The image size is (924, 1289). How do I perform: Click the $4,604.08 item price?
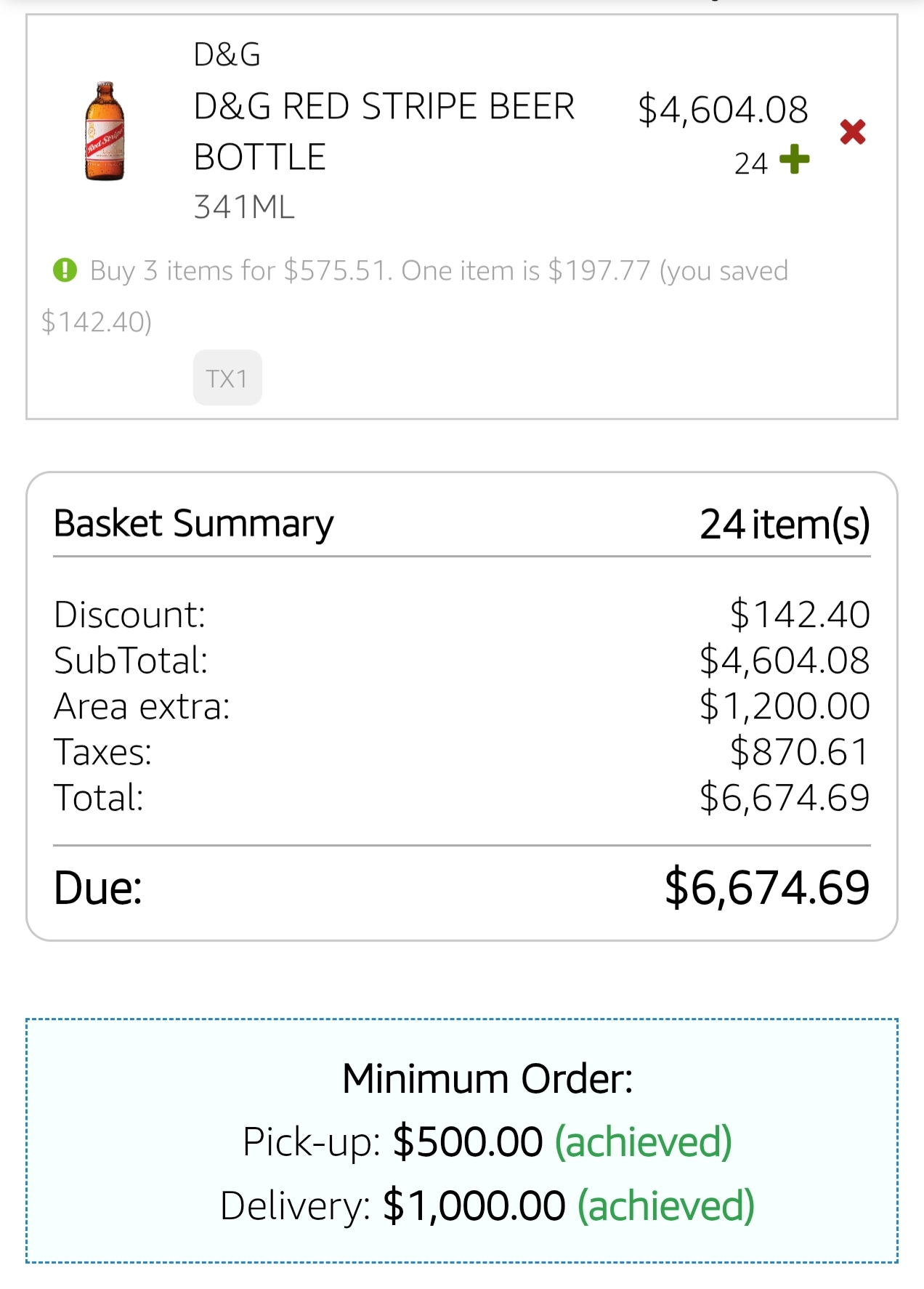pyautogui.click(x=722, y=110)
